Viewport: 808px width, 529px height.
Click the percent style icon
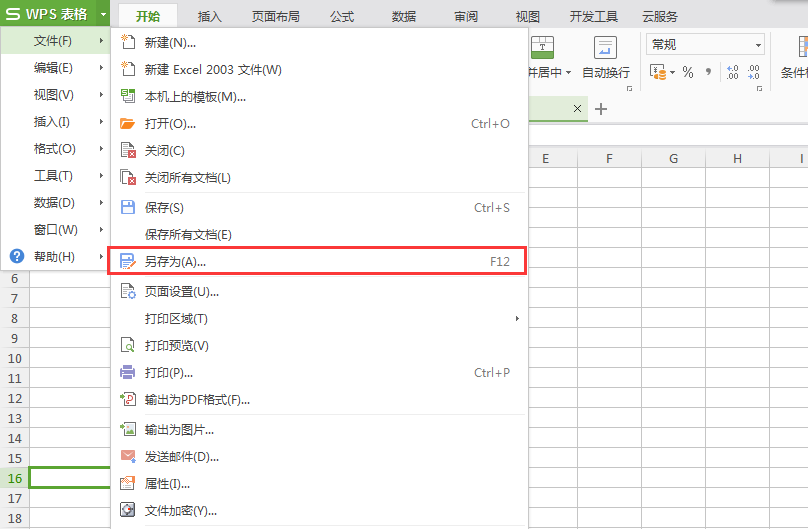(688, 73)
